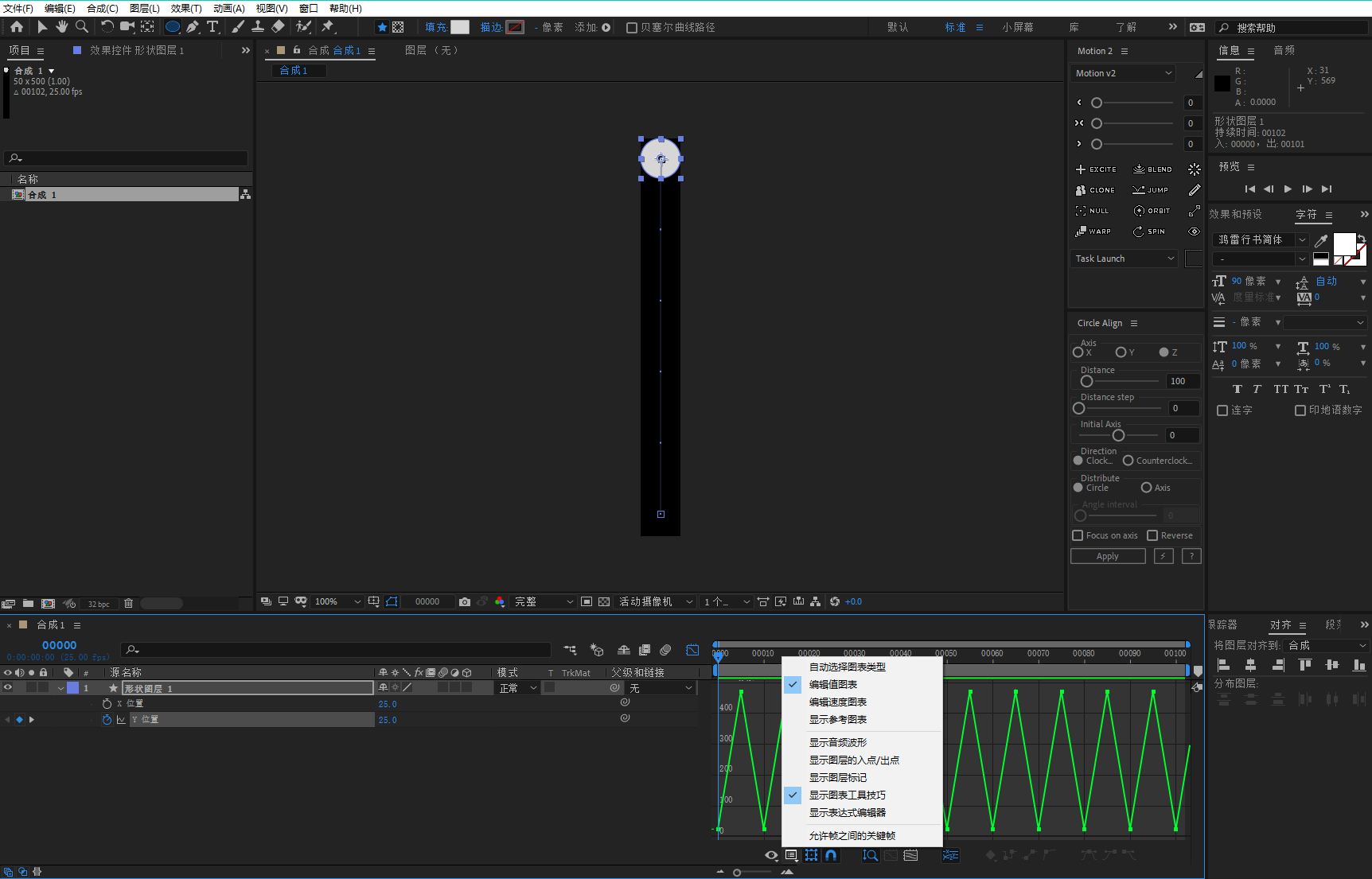Screen dimensions: 1372x879
Task: Select the Hand tool
Action: [61, 26]
